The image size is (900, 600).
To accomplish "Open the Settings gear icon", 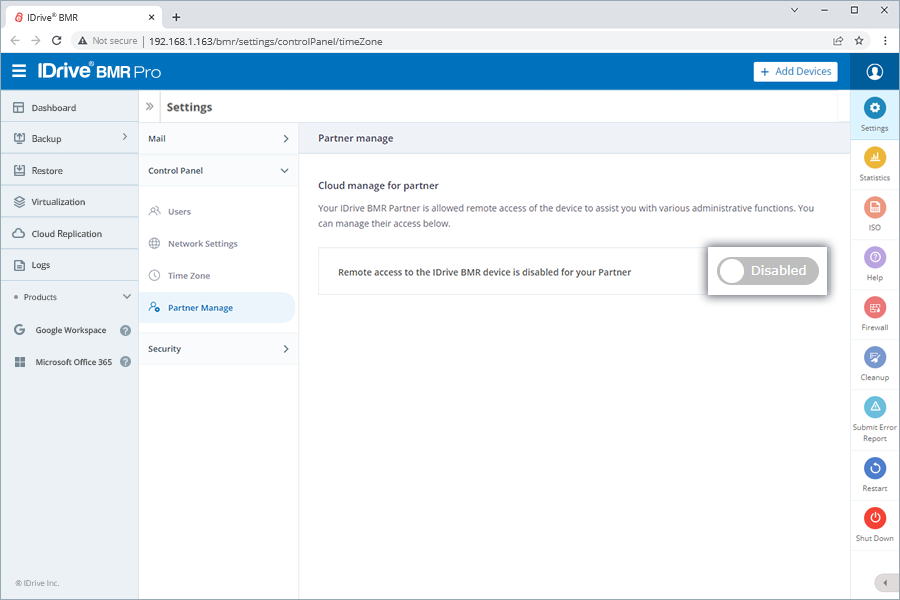I will coord(874,108).
